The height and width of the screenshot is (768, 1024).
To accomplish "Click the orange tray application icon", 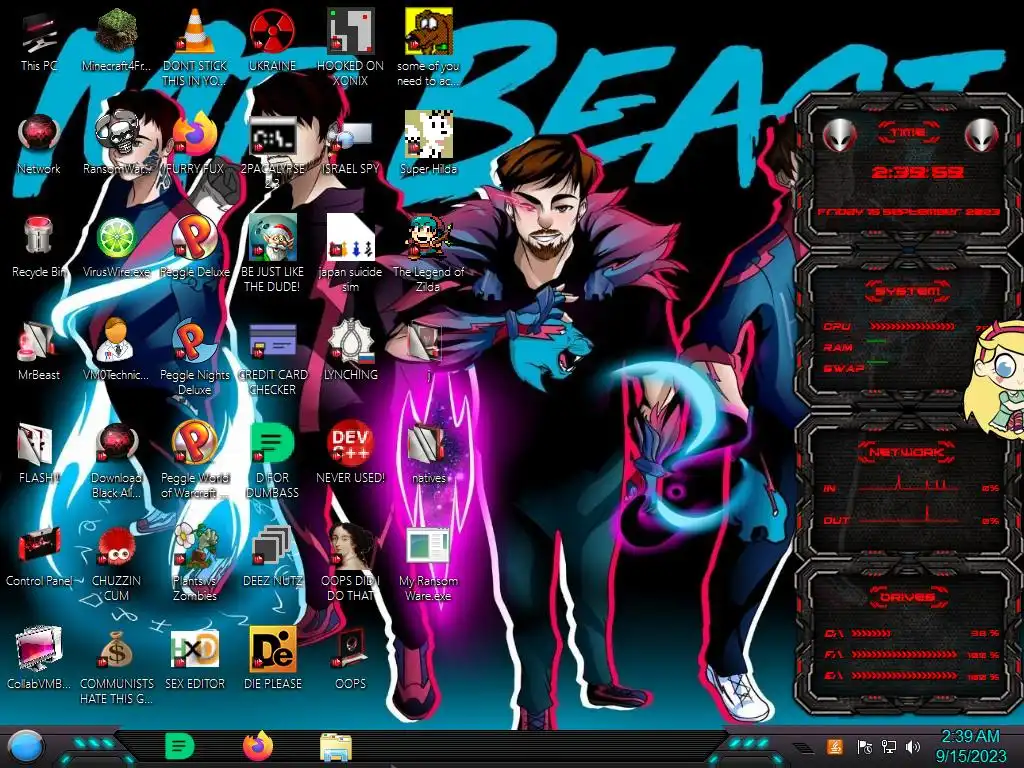I will [x=835, y=746].
